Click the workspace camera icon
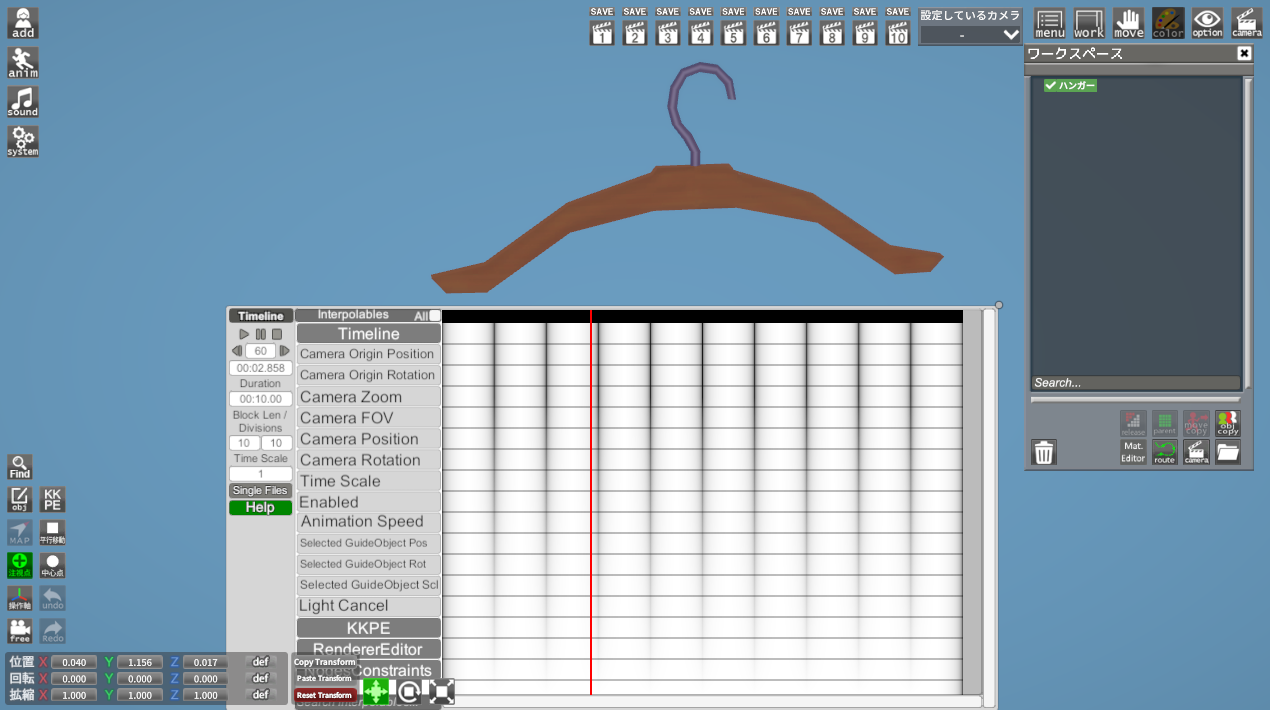This screenshot has height=710, width=1270. click(x=1196, y=453)
